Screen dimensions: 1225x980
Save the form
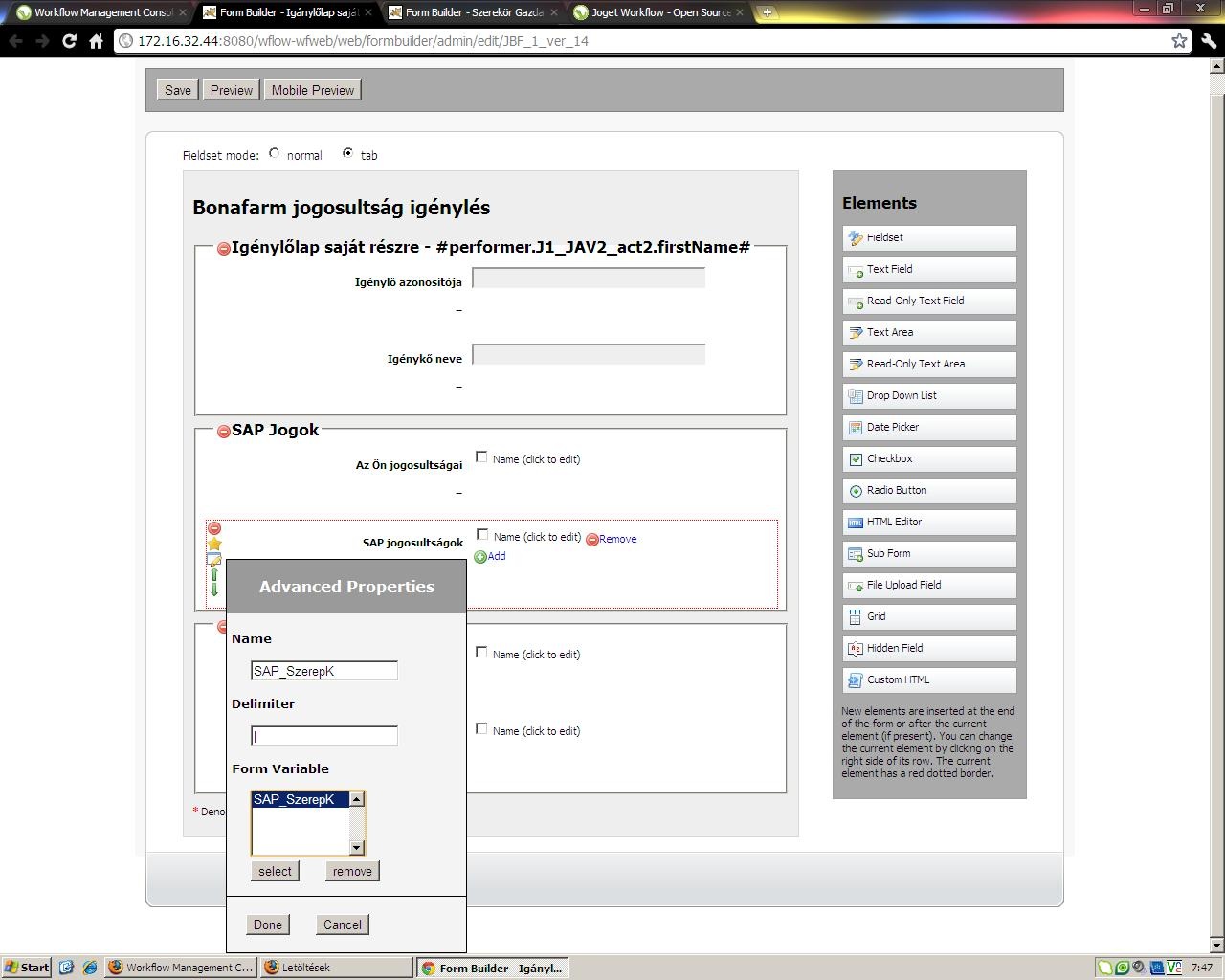178,90
